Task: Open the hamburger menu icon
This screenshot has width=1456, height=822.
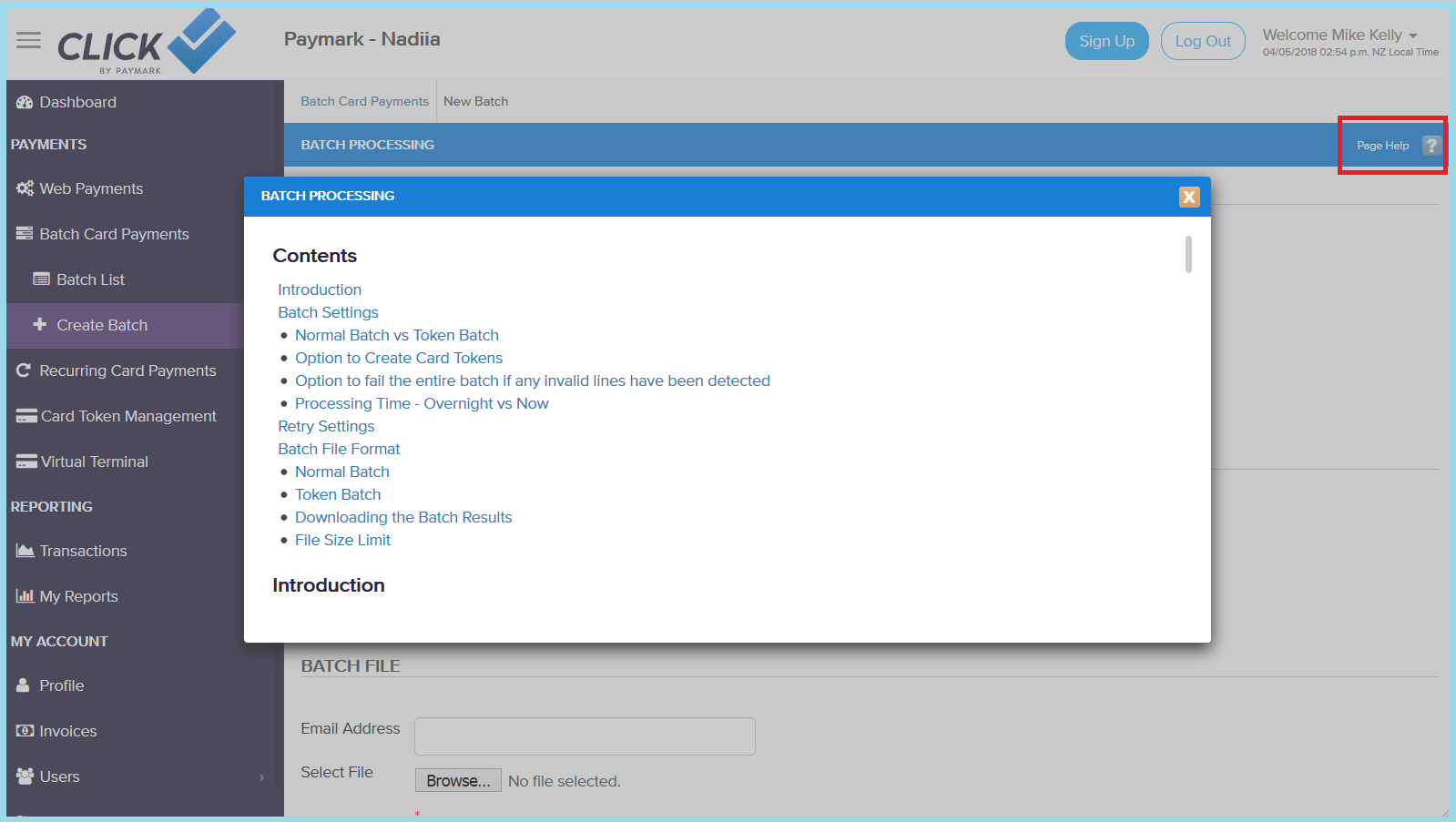Action: pyautogui.click(x=29, y=40)
